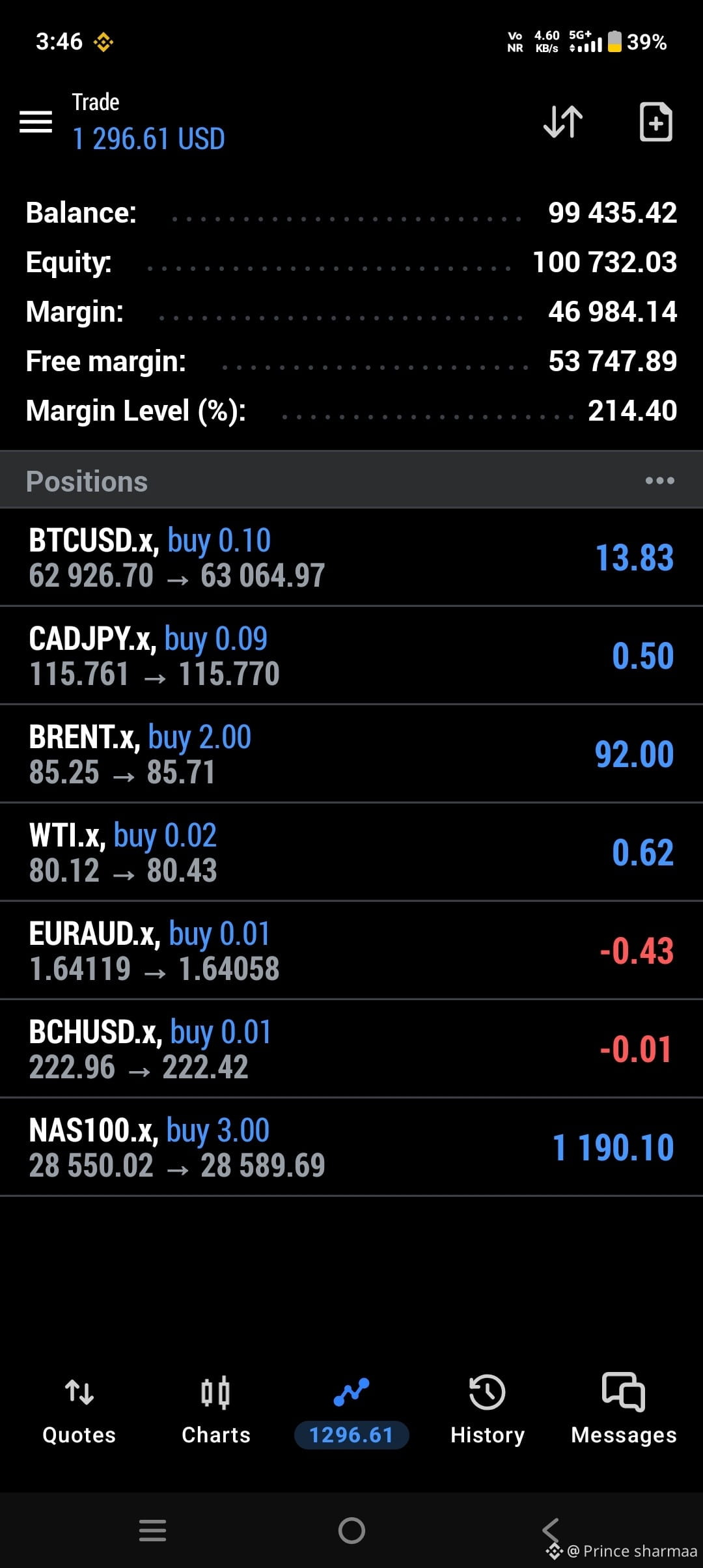Screen dimensions: 703x1568
Task: Open the hamburger menu icon
Action: tap(36, 122)
